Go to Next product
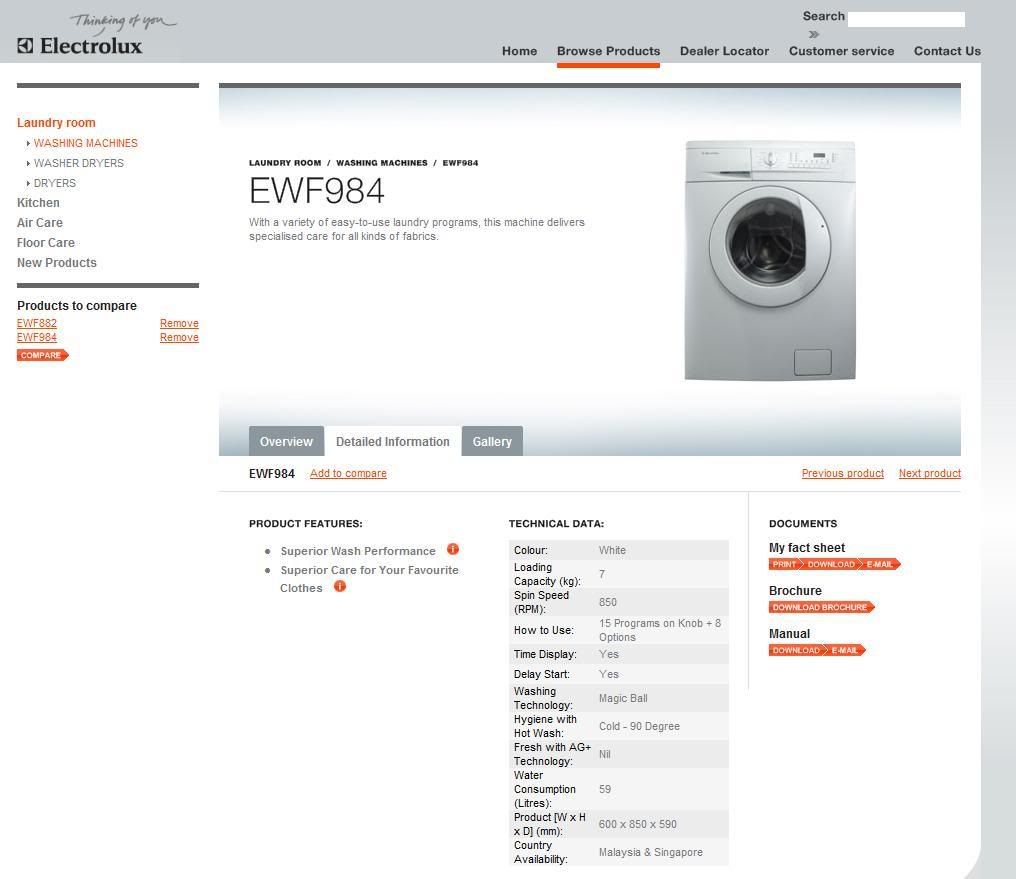Screen dimensions: 1016x879 tap(929, 474)
